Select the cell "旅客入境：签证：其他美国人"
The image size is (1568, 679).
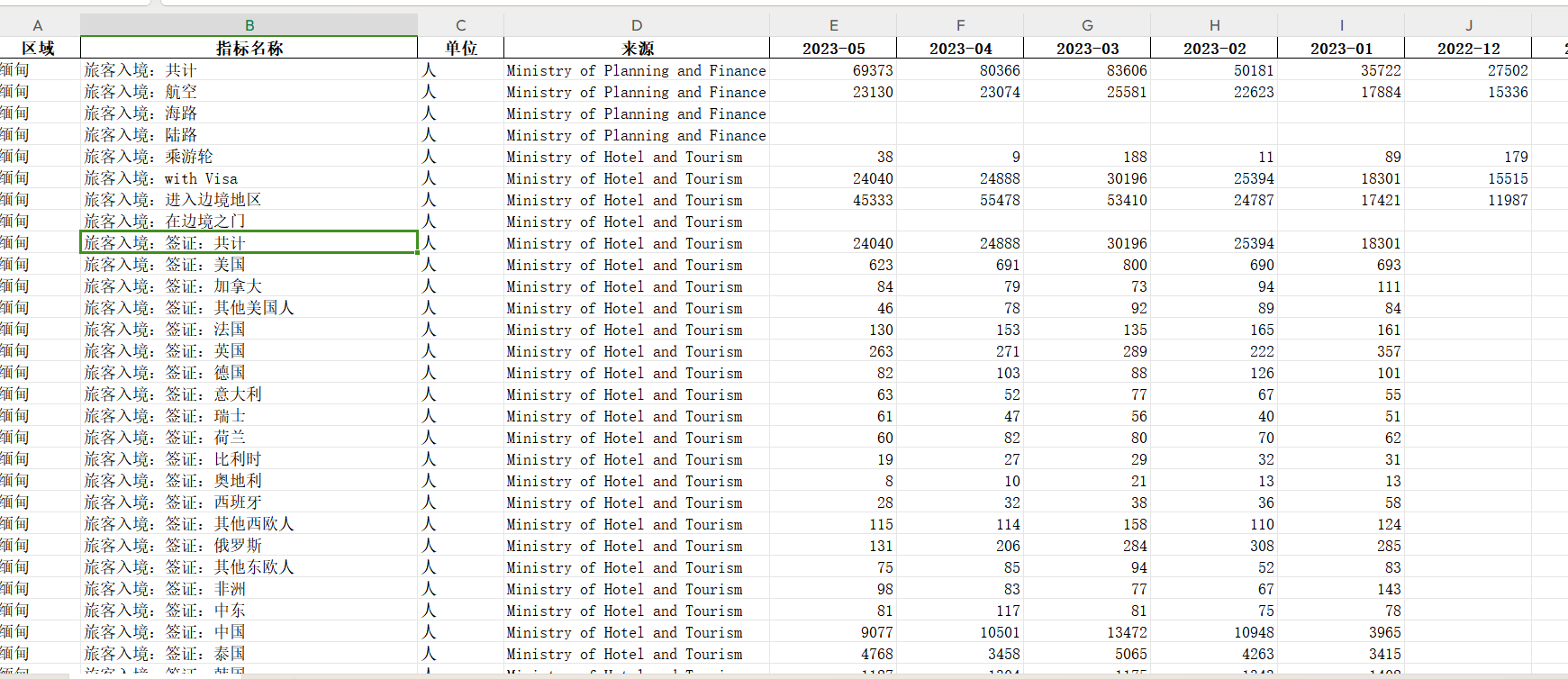point(249,307)
